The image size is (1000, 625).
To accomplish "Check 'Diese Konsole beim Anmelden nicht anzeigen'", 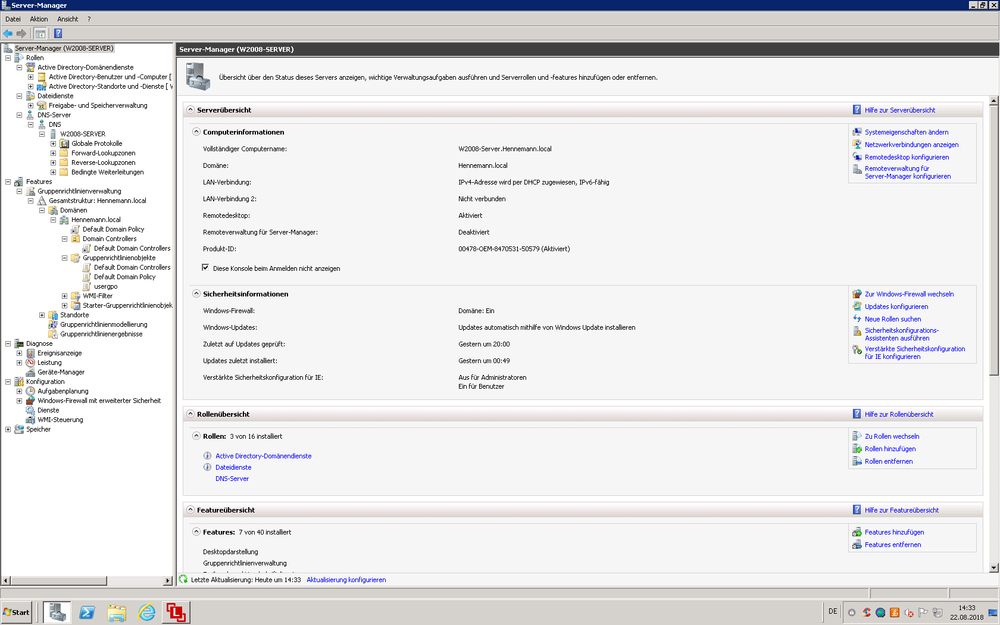I will pyautogui.click(x=206, y=268).
